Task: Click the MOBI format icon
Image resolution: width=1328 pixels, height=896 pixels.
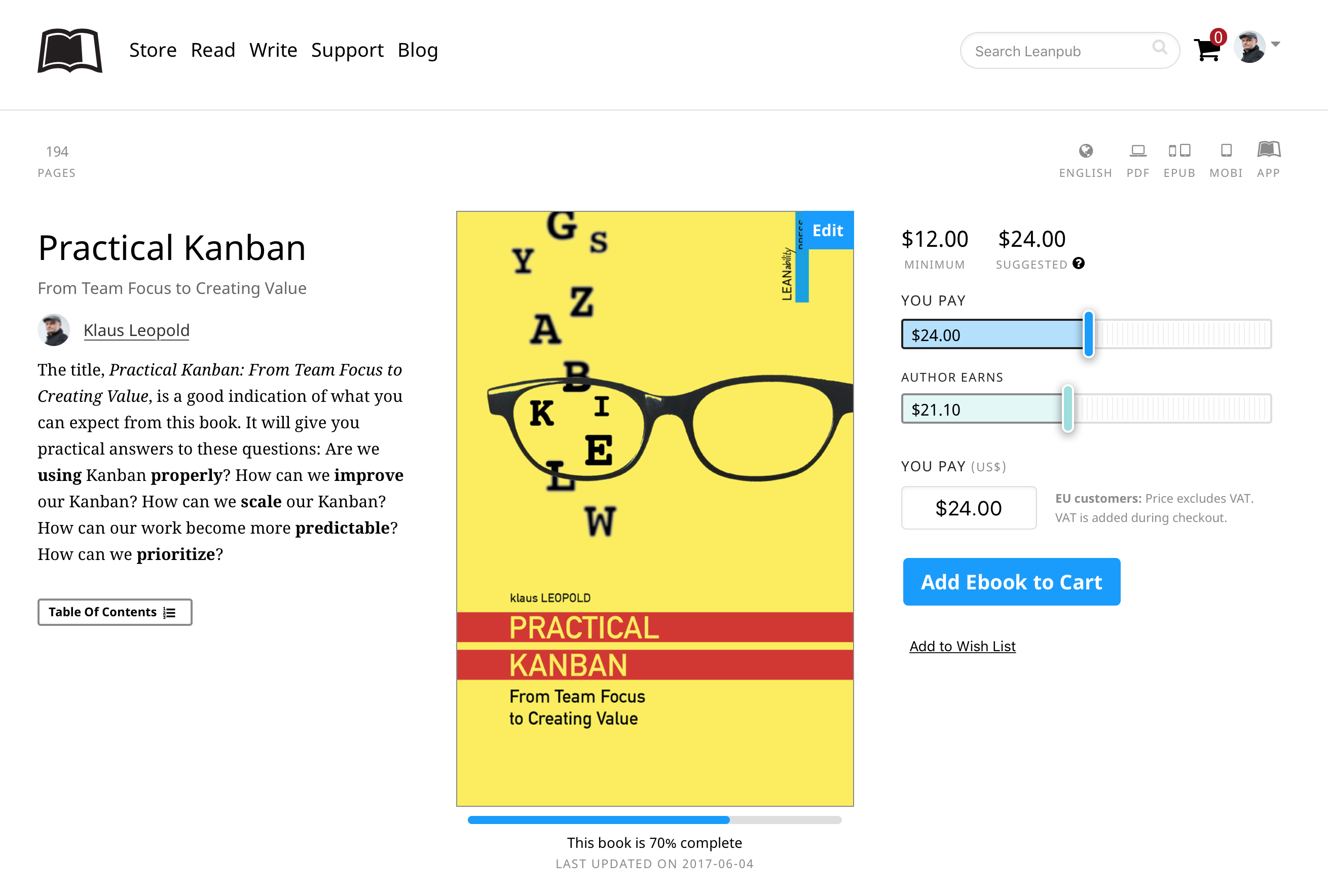Action: [x=1226, y=151]
